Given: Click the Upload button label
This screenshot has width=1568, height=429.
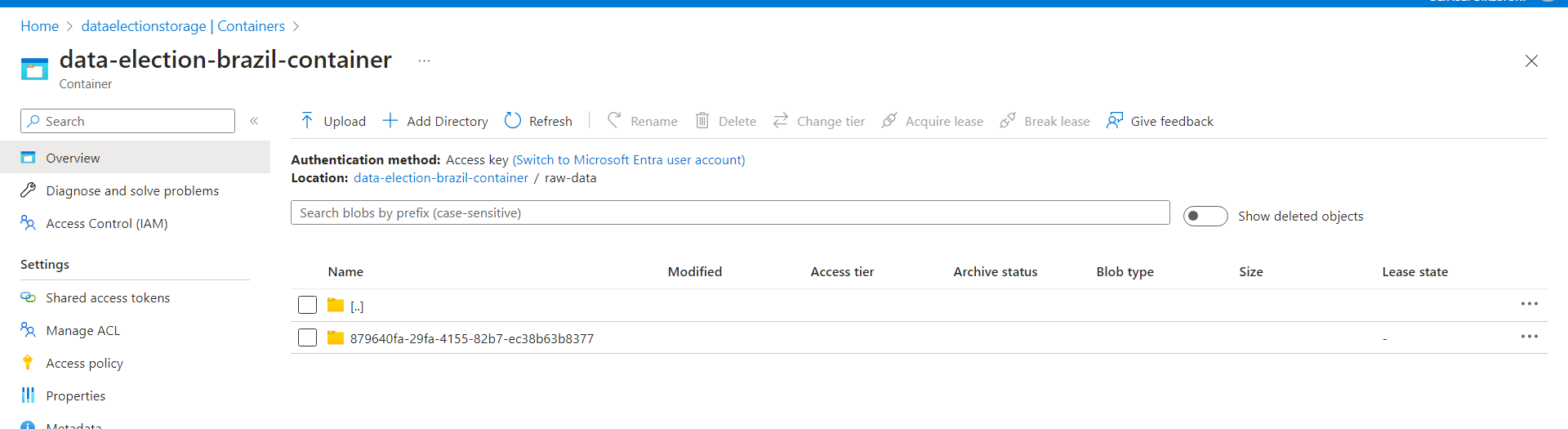Looking at the screenshot, I should pos(345,121).
